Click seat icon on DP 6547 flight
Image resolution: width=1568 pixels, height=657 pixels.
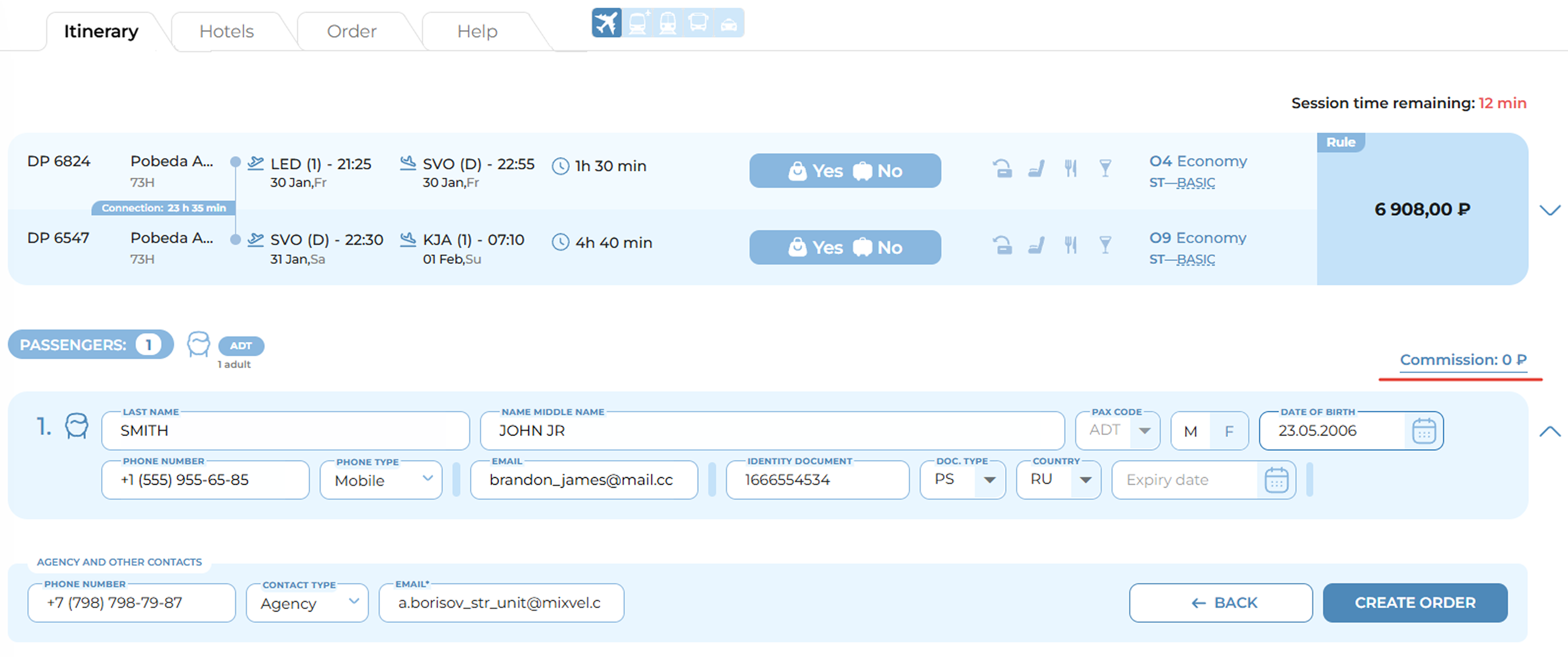point(1035,245)
